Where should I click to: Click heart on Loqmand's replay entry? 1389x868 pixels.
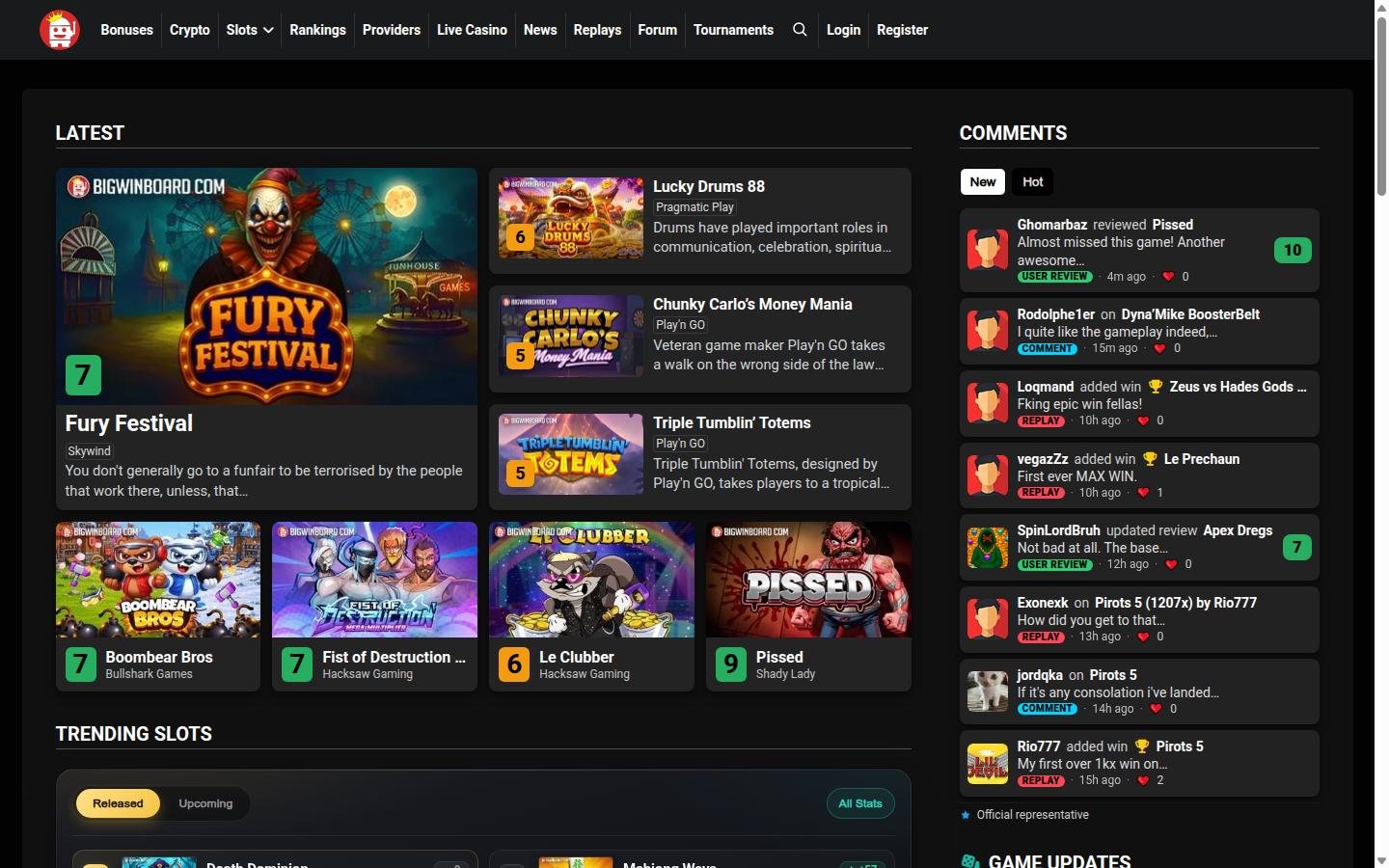[1143, 420]
